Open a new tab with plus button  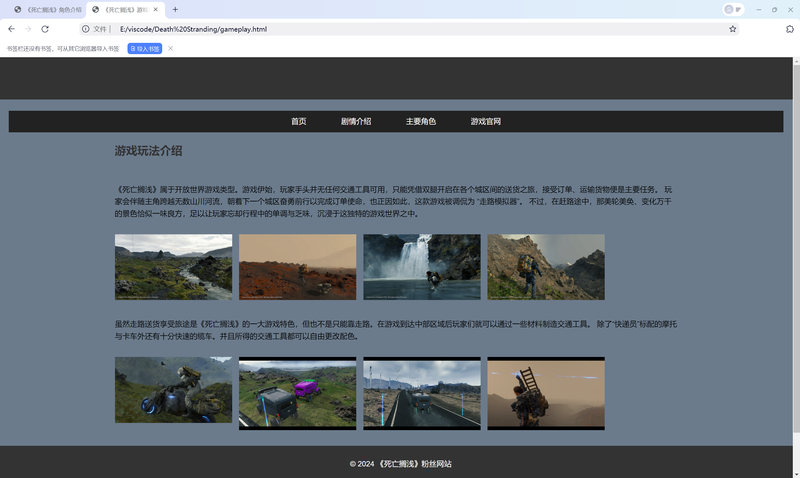(175, 9)
